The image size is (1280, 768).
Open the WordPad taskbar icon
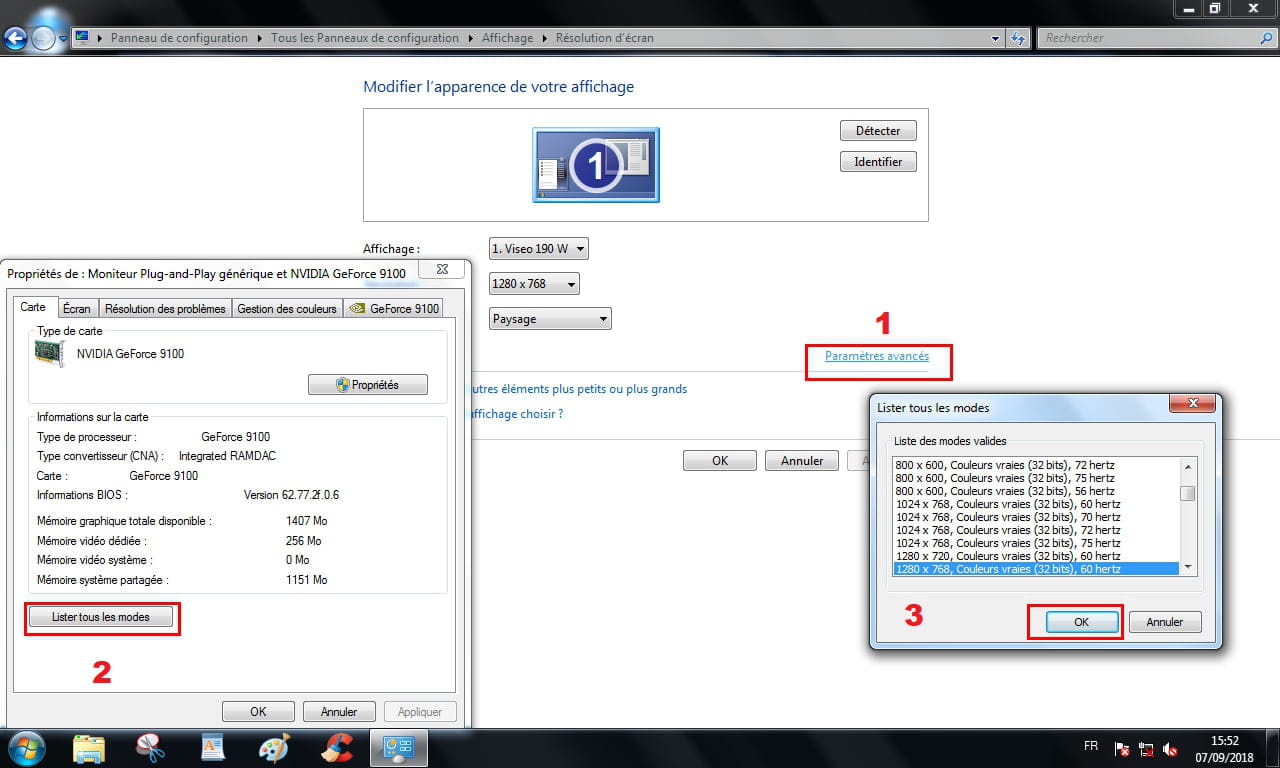click(213, 748)
